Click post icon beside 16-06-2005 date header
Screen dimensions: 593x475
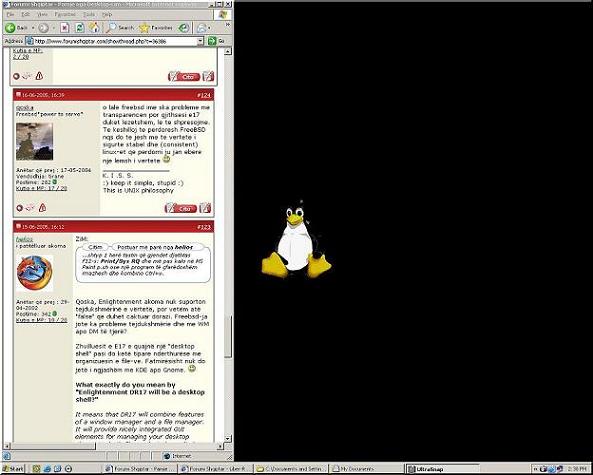tap(19, 95)
